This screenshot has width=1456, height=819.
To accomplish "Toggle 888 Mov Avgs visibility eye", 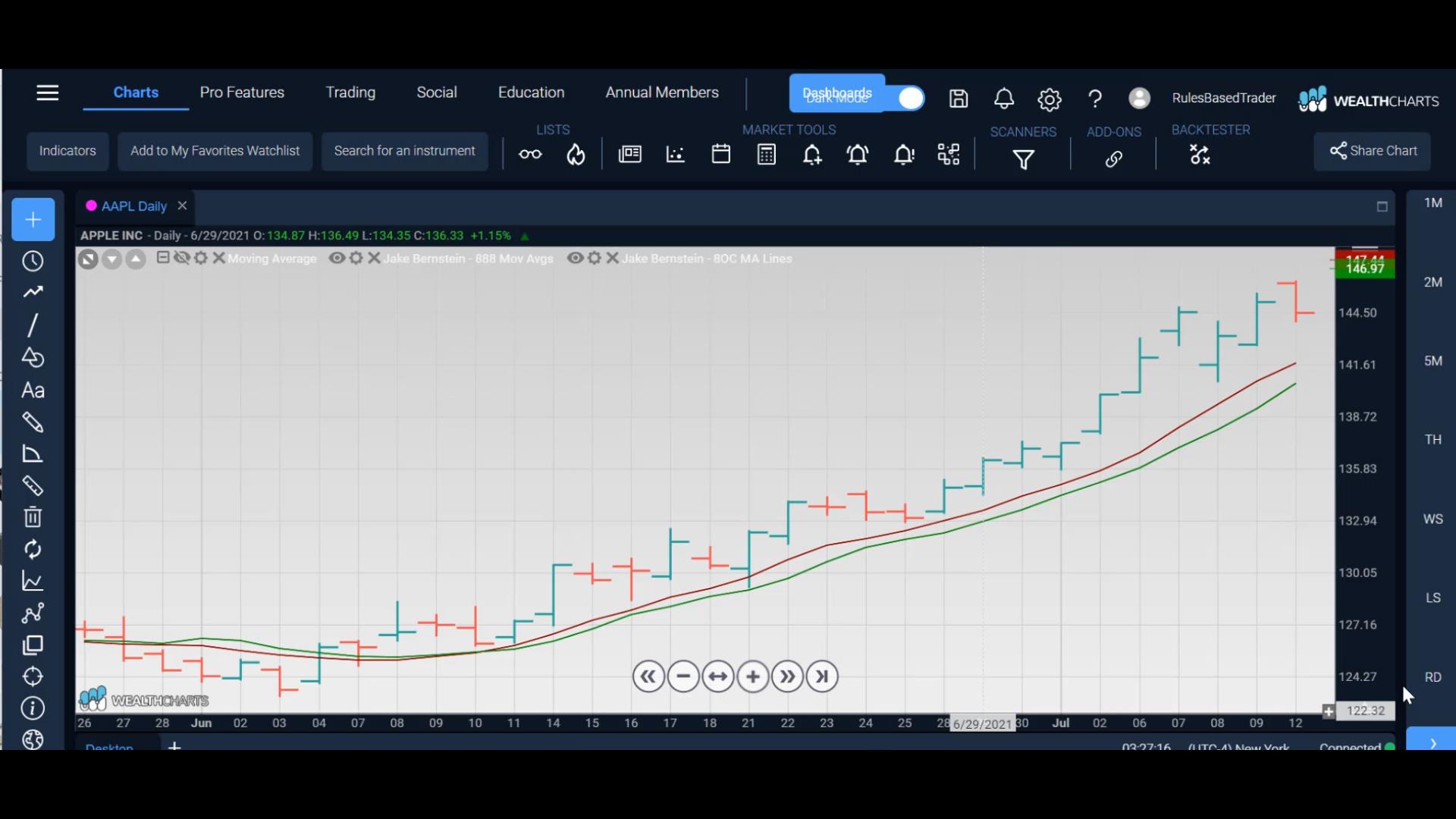I will [337, 258].
